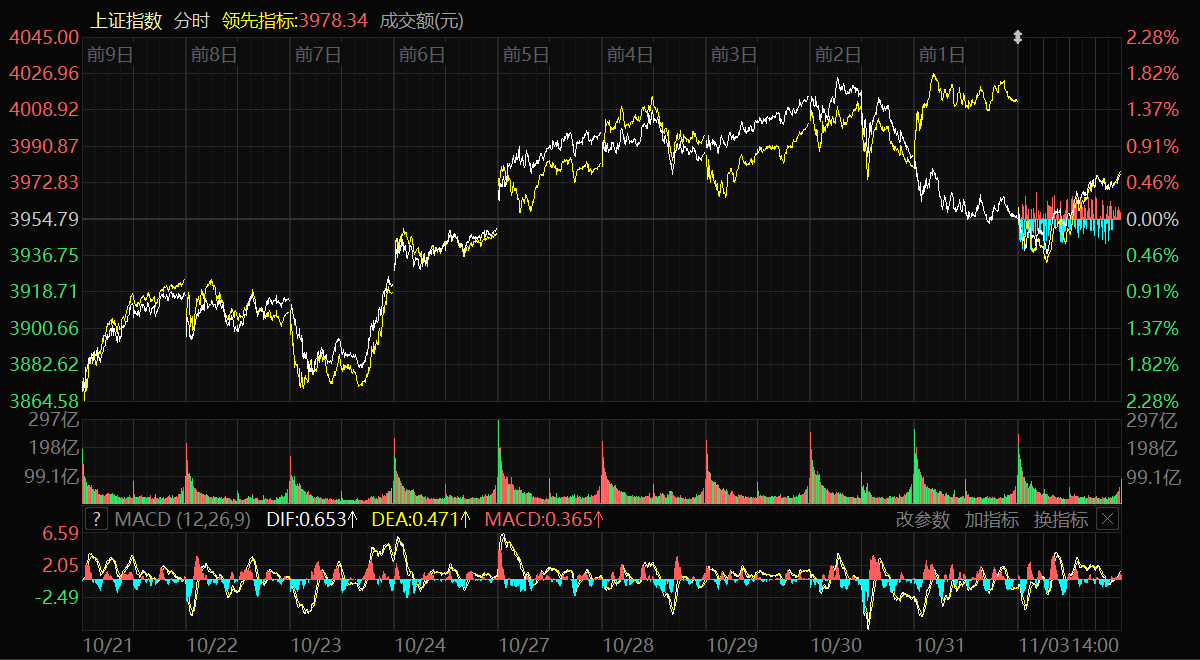
Task: Select the 前5日 day marker
Action: pyautogui.click(x=525, y=55)
